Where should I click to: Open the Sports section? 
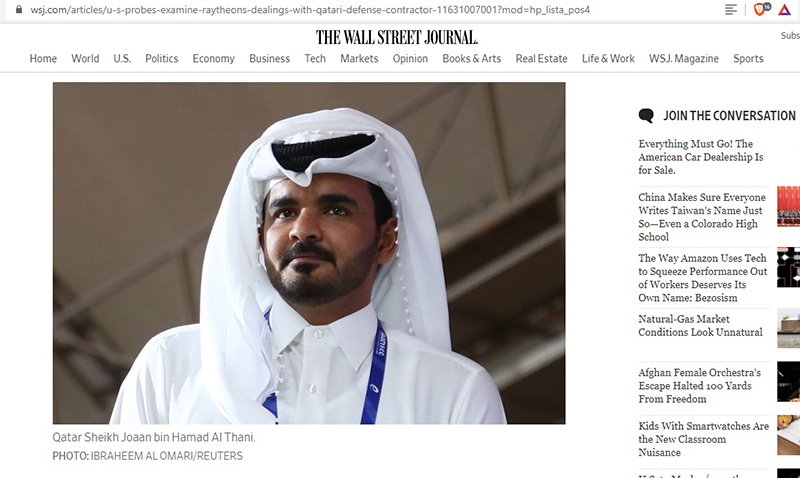[x=748, y=59]
